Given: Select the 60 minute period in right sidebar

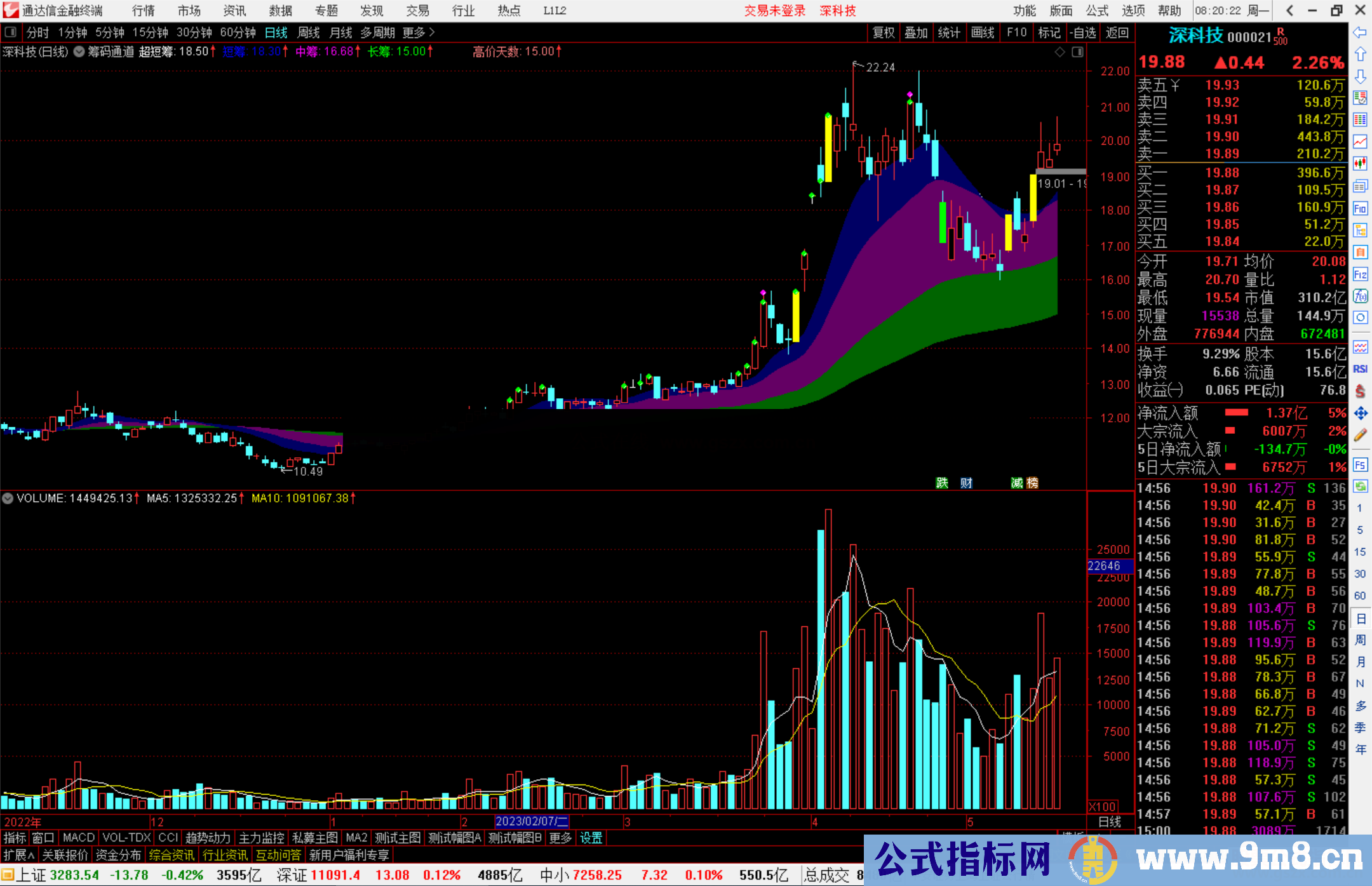Looking at the screenshot, I should click(1360, 596).
